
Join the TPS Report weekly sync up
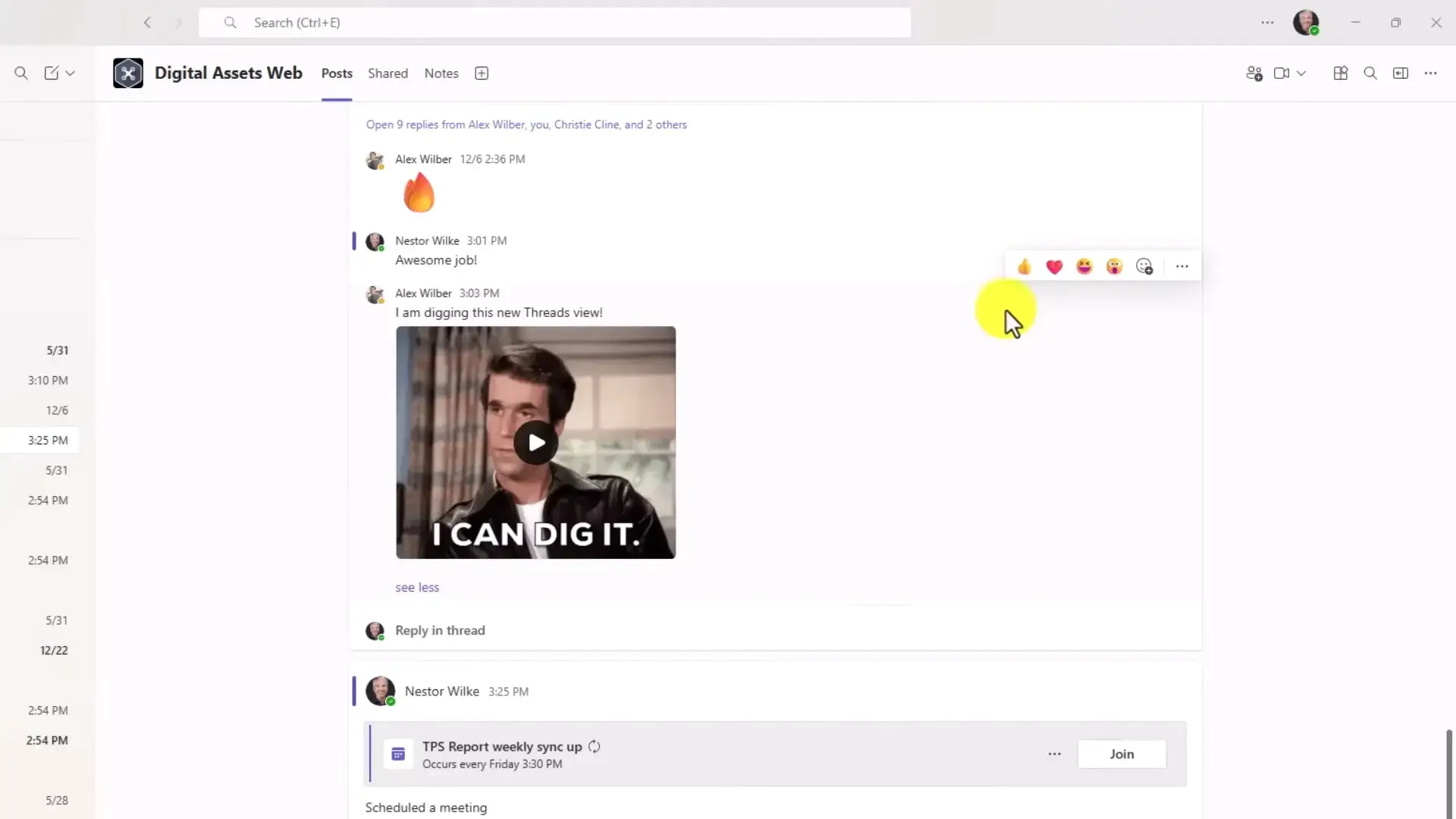[x=1122, y=754]
